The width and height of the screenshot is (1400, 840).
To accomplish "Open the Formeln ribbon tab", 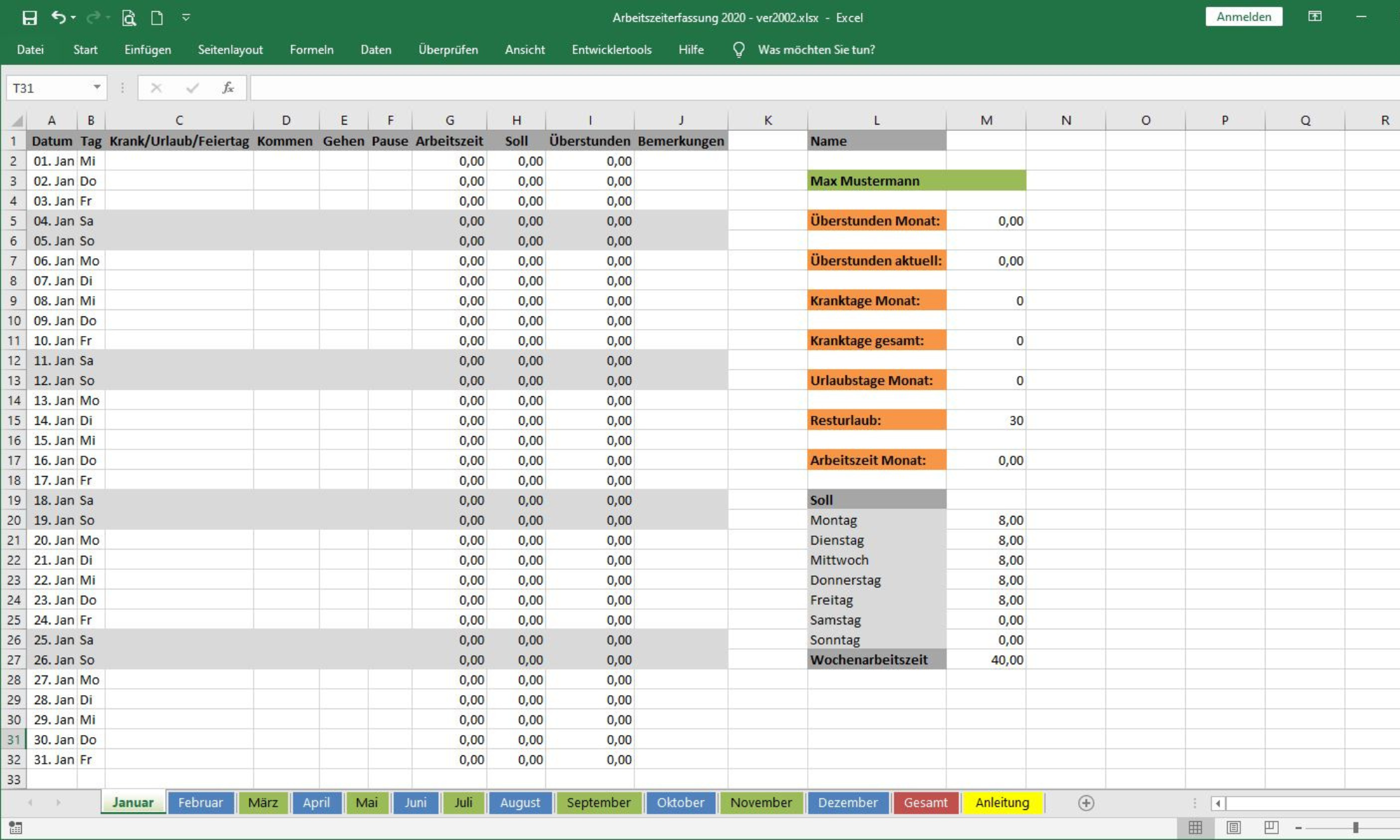I will click(x=311, y=50).
